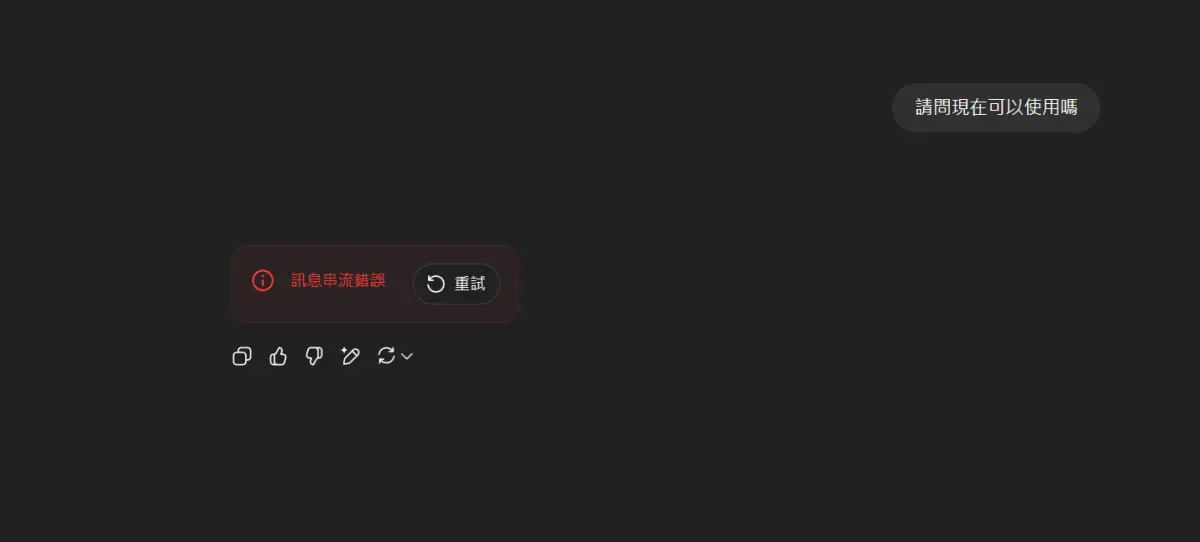Viewport: 1200px width, 542px height.
Task: Expand the chevron next to regenerate icon
Action: (x=407, y=356)
